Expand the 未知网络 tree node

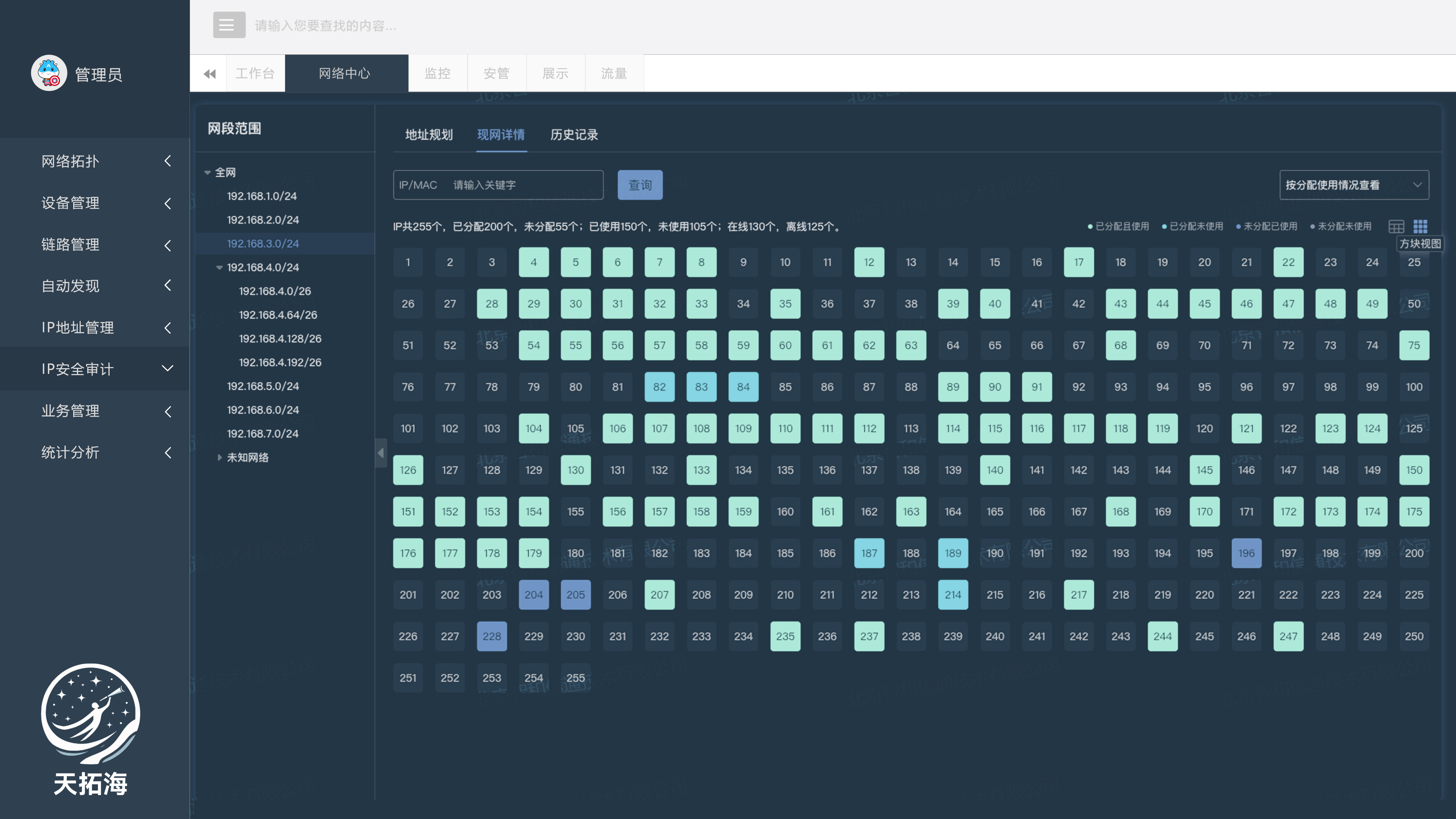(219, 457)
